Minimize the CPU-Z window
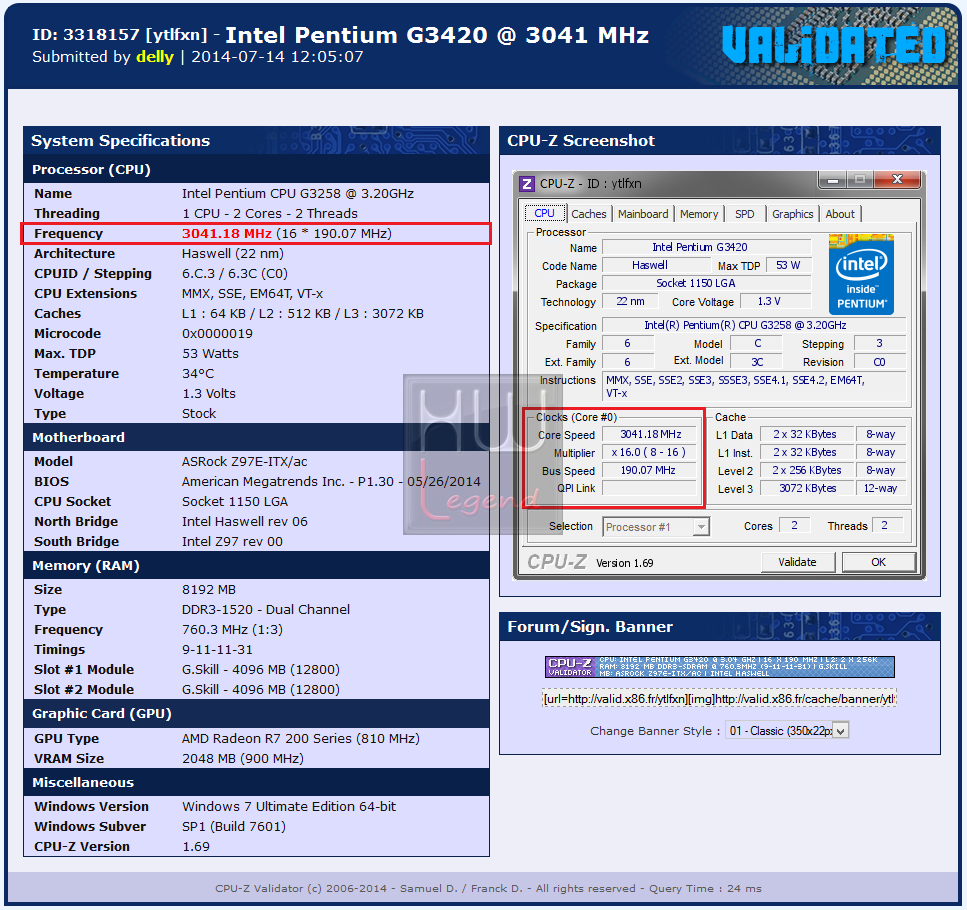Image resolution: width=967 pixels, height=910 pixels. (x=833, y=180)
